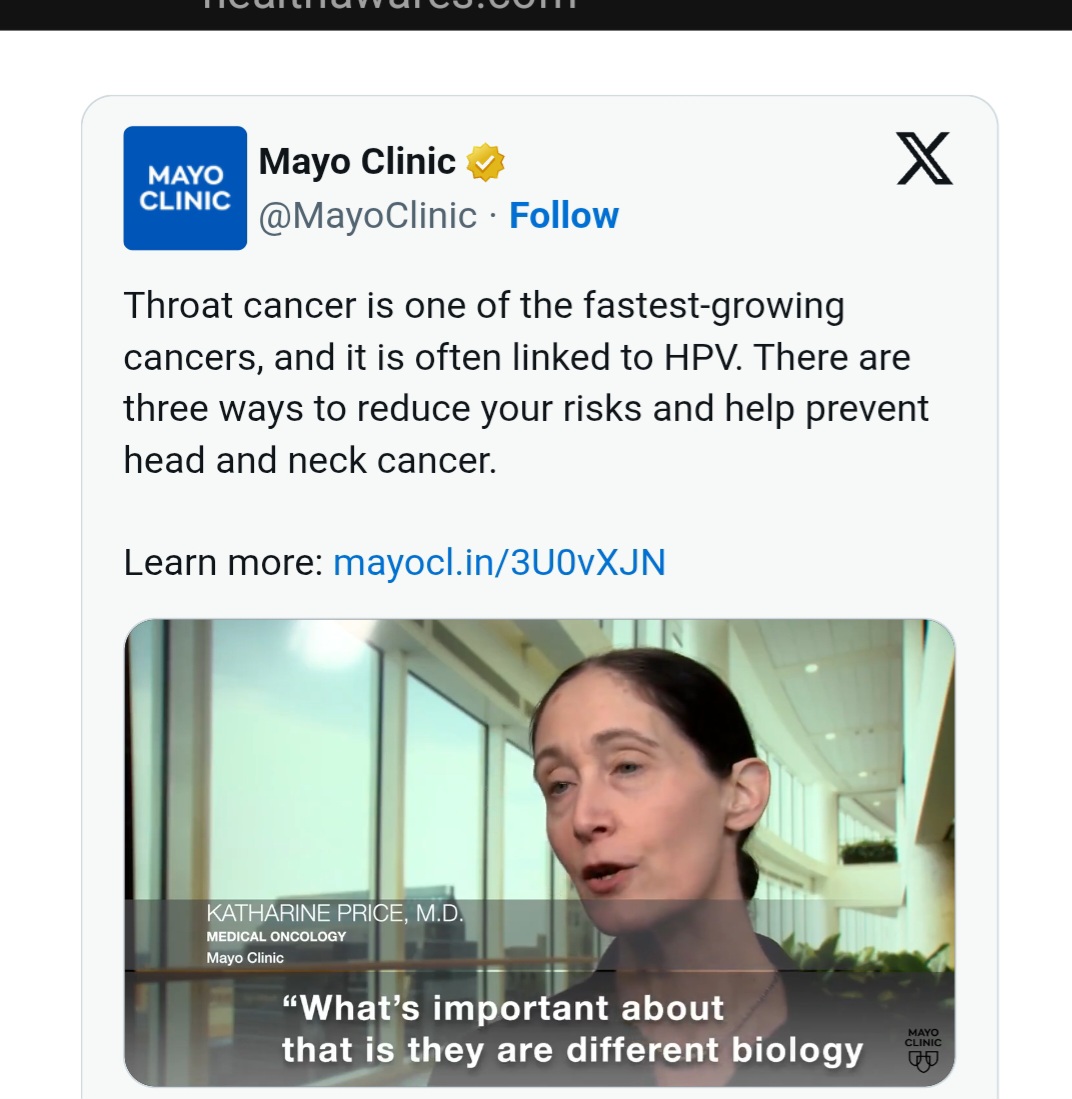Viewport: 1072px width, 1099px height.
Task: Click the X logo on the tweet
Action: [924, 159]
